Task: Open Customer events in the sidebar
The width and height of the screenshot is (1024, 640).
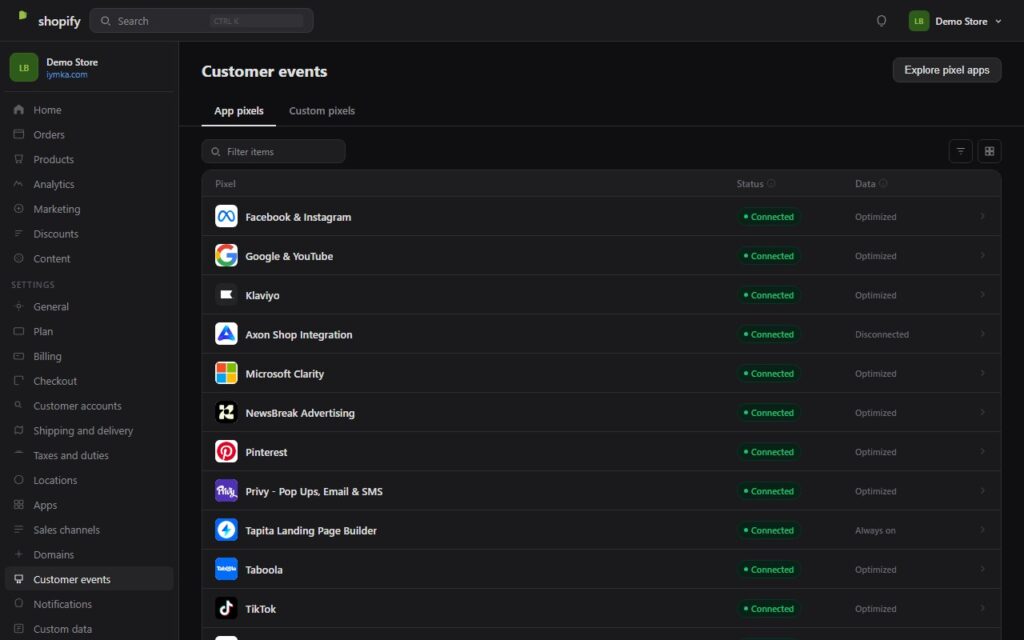Action: point(89,579)
